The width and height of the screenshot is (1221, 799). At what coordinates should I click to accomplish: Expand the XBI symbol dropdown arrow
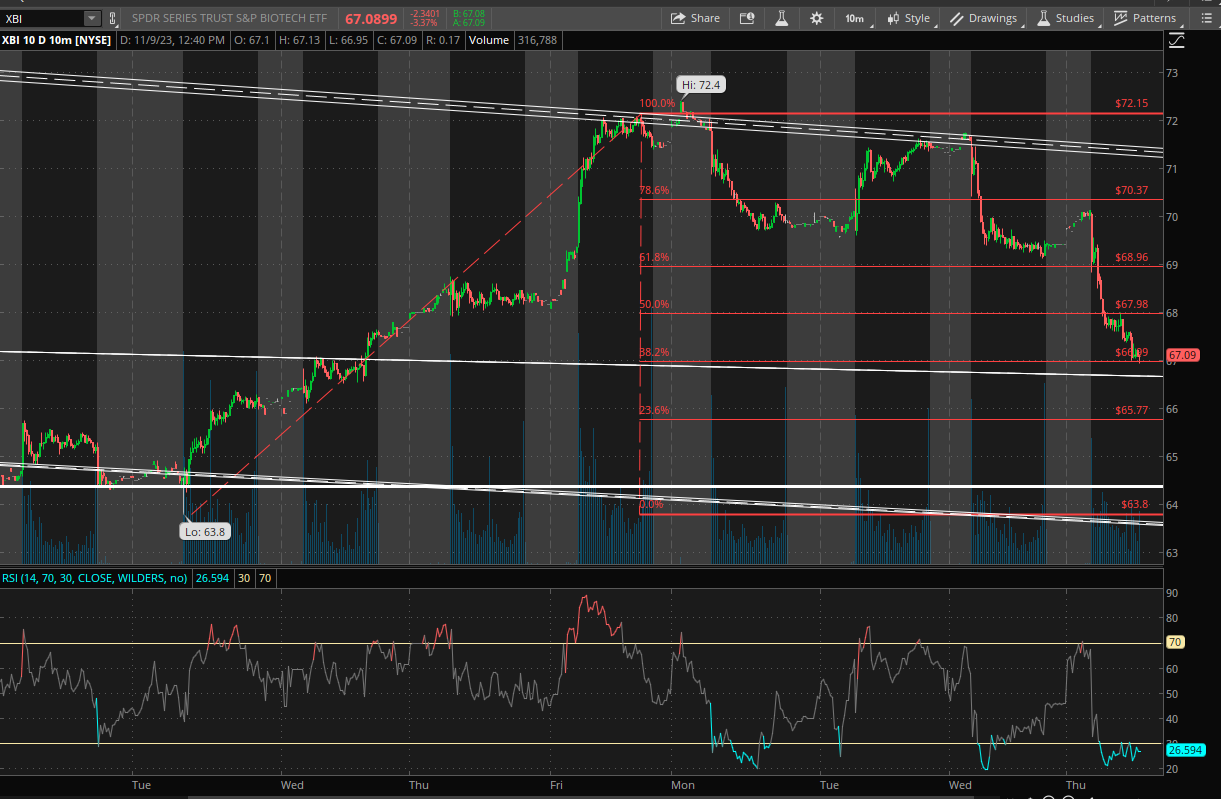pos(92,18)
